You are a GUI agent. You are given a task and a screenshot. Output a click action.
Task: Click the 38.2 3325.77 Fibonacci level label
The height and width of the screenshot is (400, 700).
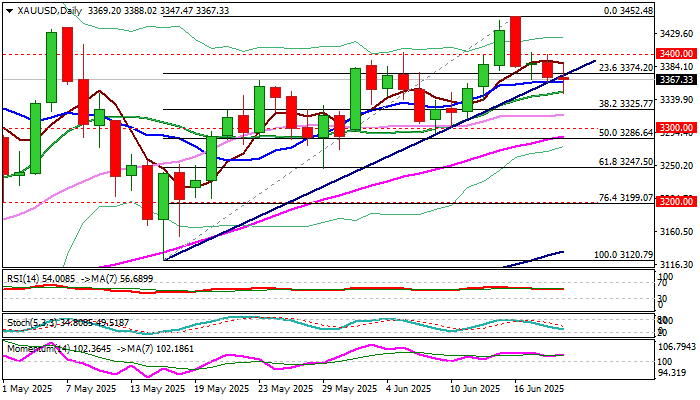tap(625, 104)
